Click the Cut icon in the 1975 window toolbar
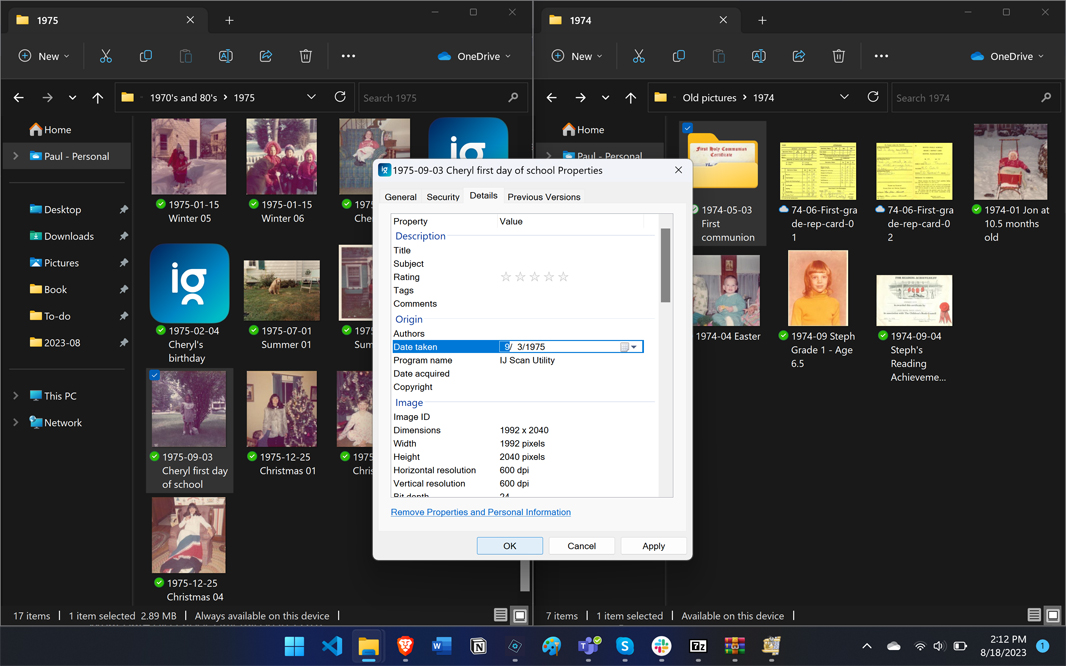1066x666 pixels. [106, 56]
